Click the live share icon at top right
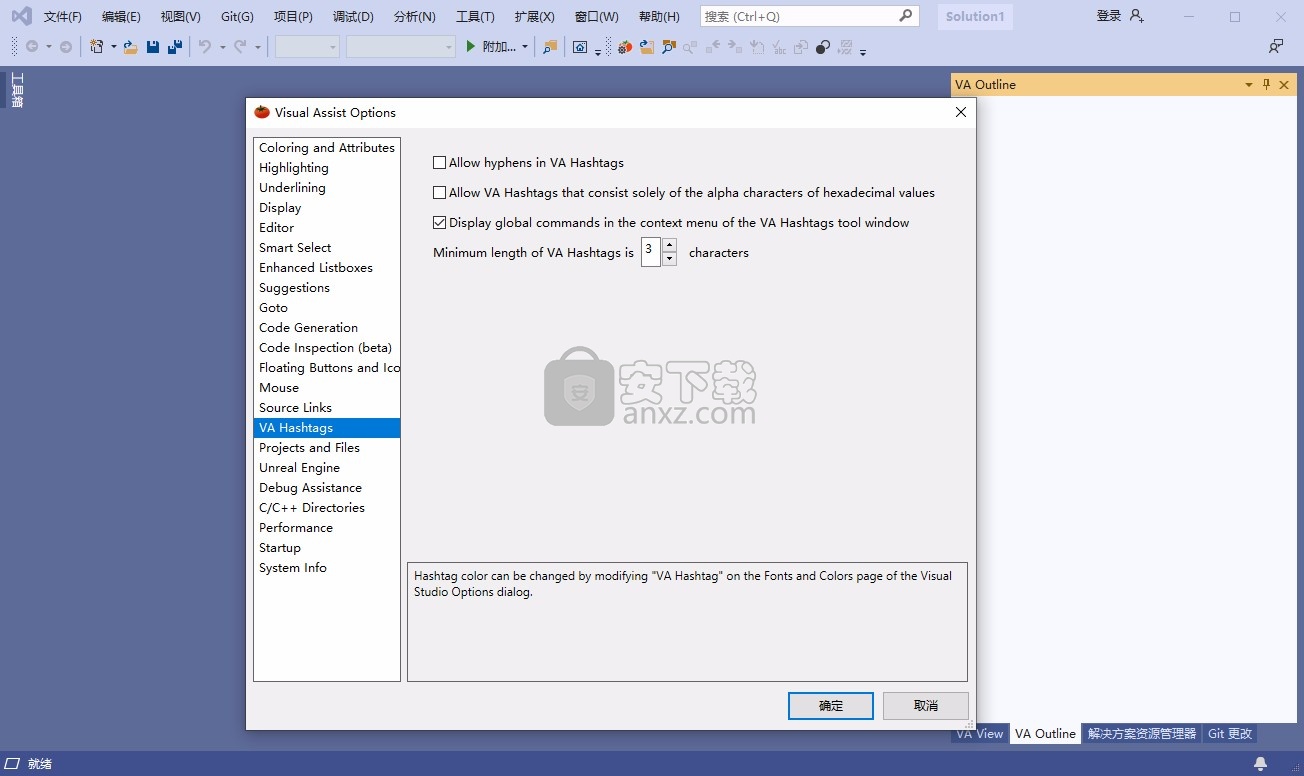The width and height of the screenshot is (1304, 776). coord(1276,46)
